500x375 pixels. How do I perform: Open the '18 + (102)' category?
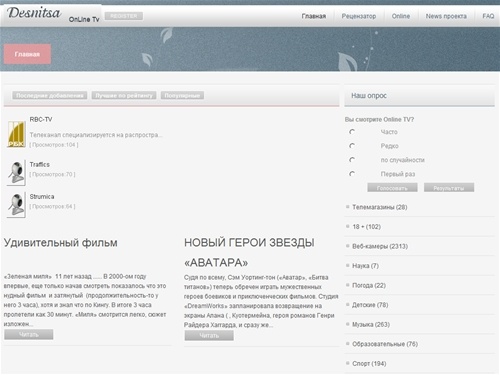pos(366,227)
